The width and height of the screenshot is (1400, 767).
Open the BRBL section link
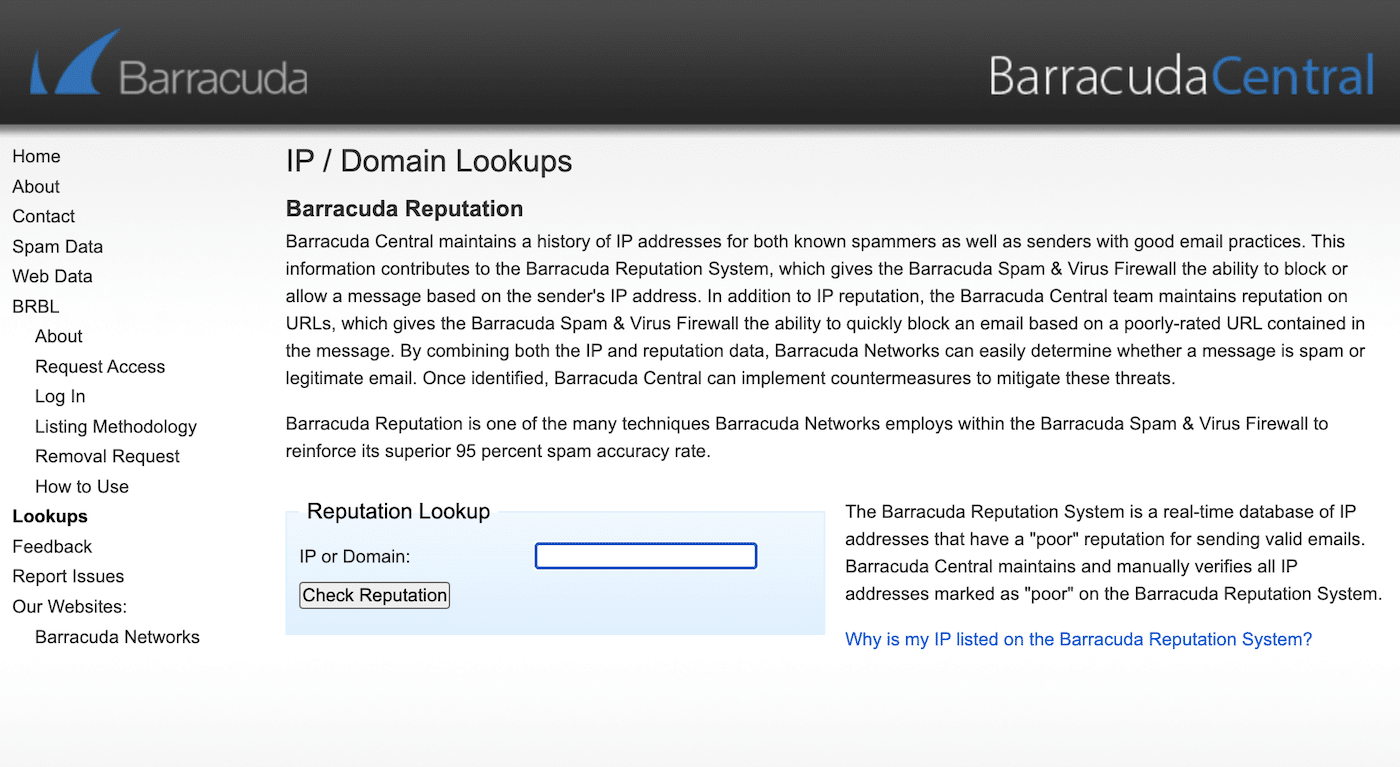pyautogui.click(x=36, y=306)
